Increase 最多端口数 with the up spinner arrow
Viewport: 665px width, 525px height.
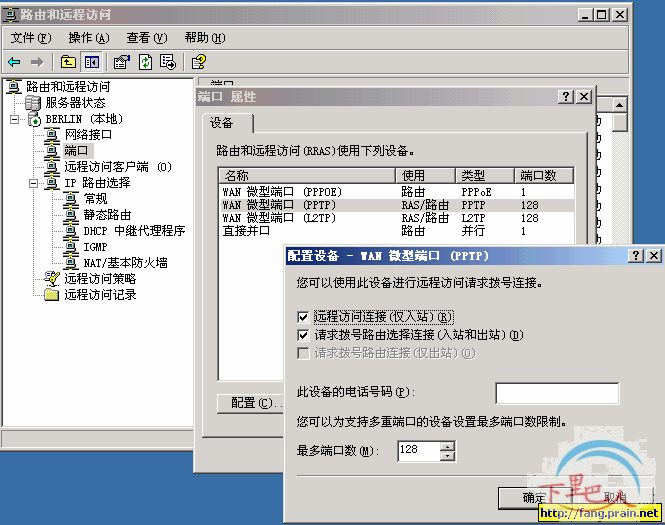(448, 446)
